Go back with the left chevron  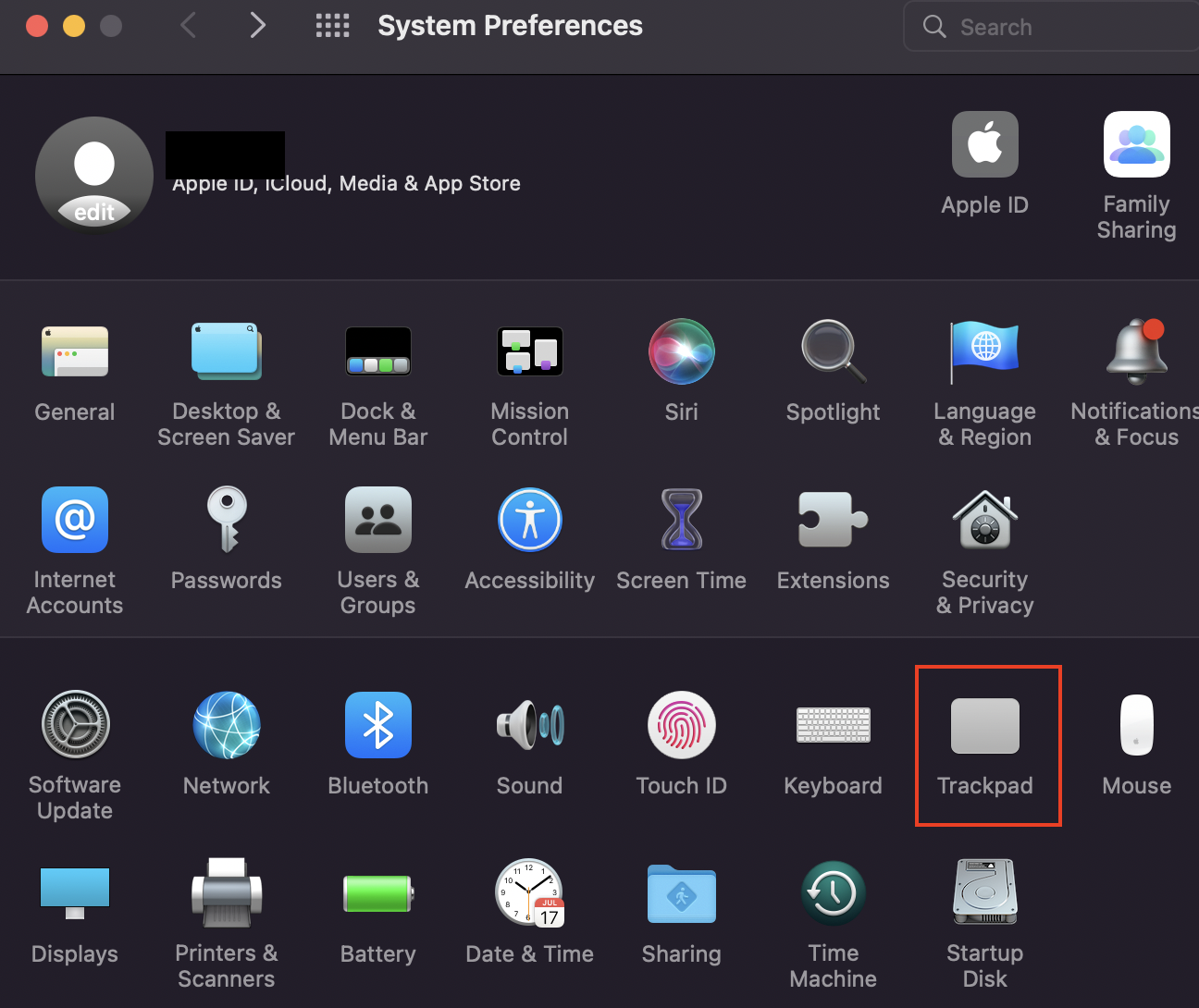coord(188,26)
